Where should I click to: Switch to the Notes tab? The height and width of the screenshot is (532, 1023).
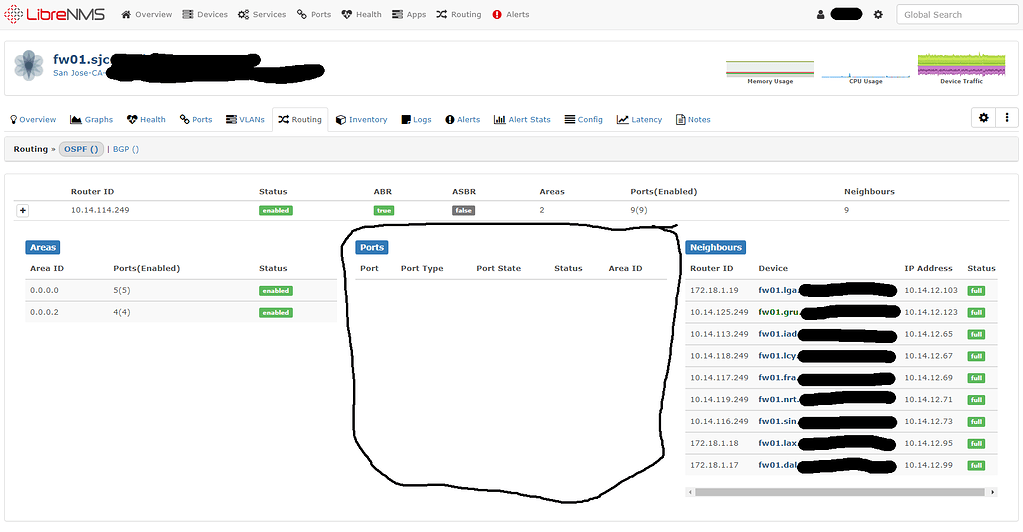coord(693,119)
